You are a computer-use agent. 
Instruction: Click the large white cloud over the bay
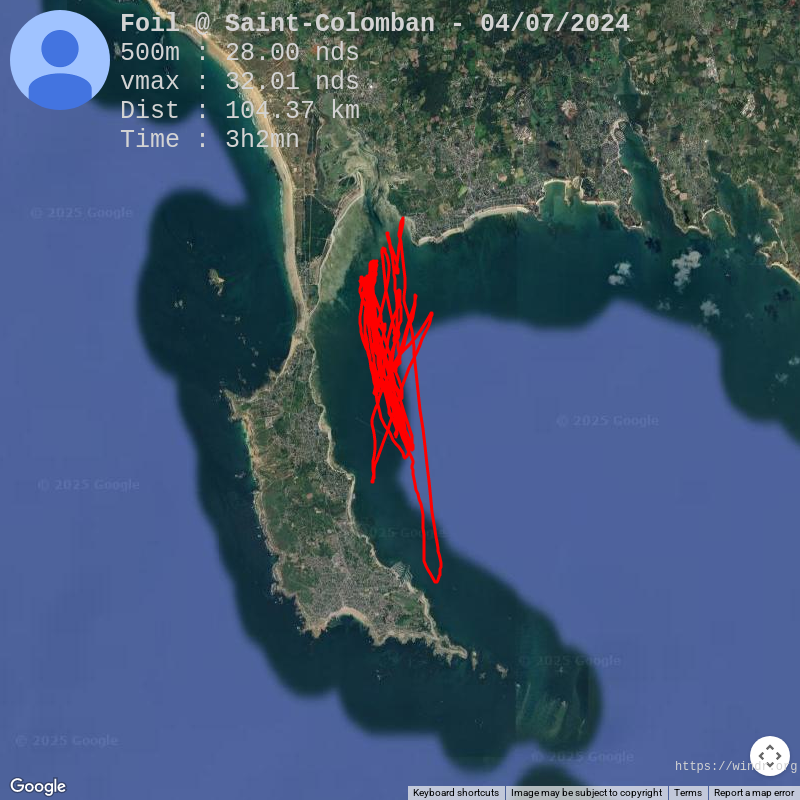click(x=685, y=266)
